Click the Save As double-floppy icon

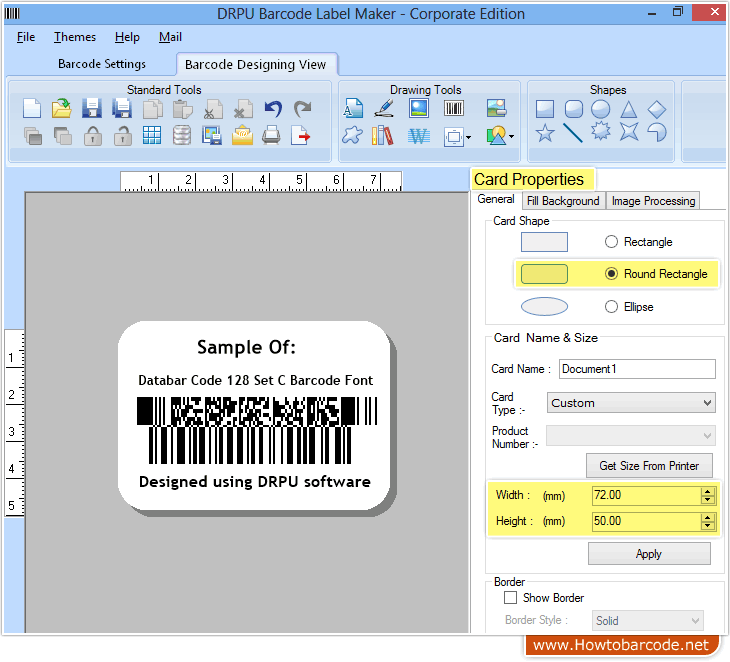(122, 108)
